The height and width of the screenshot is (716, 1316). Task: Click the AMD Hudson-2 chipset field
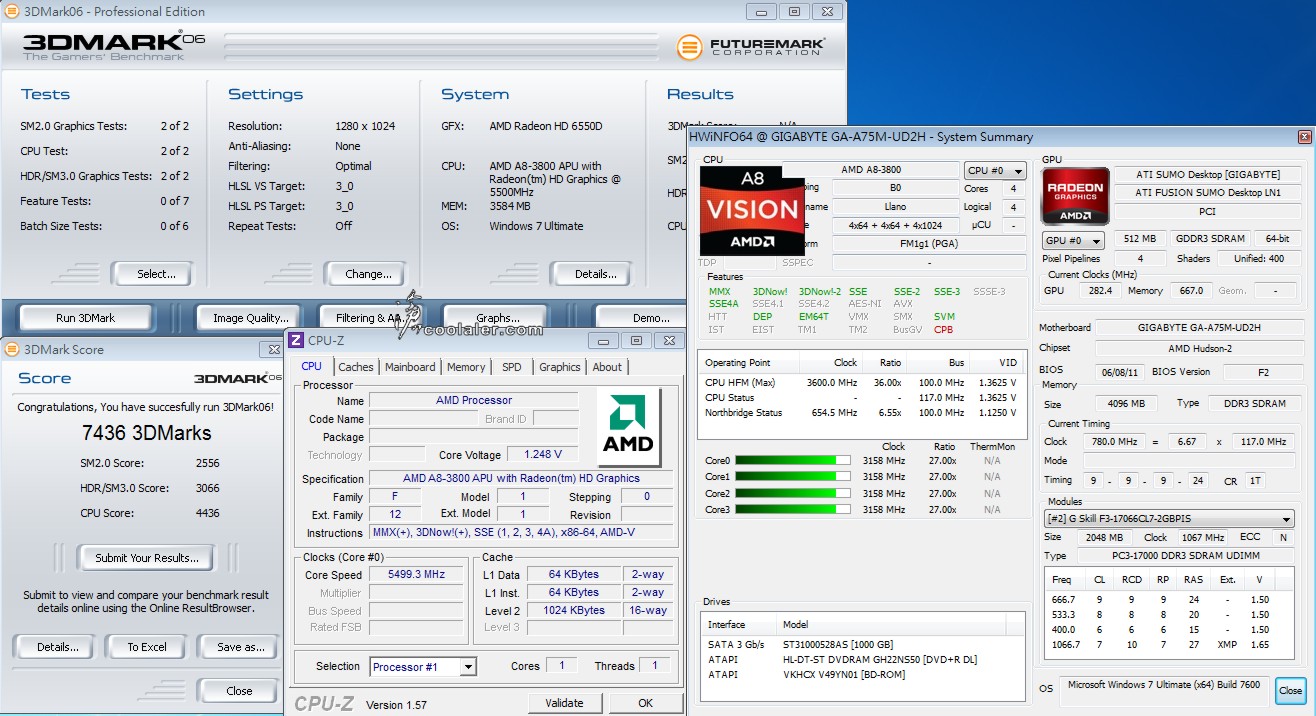[x=1199, y=348]
